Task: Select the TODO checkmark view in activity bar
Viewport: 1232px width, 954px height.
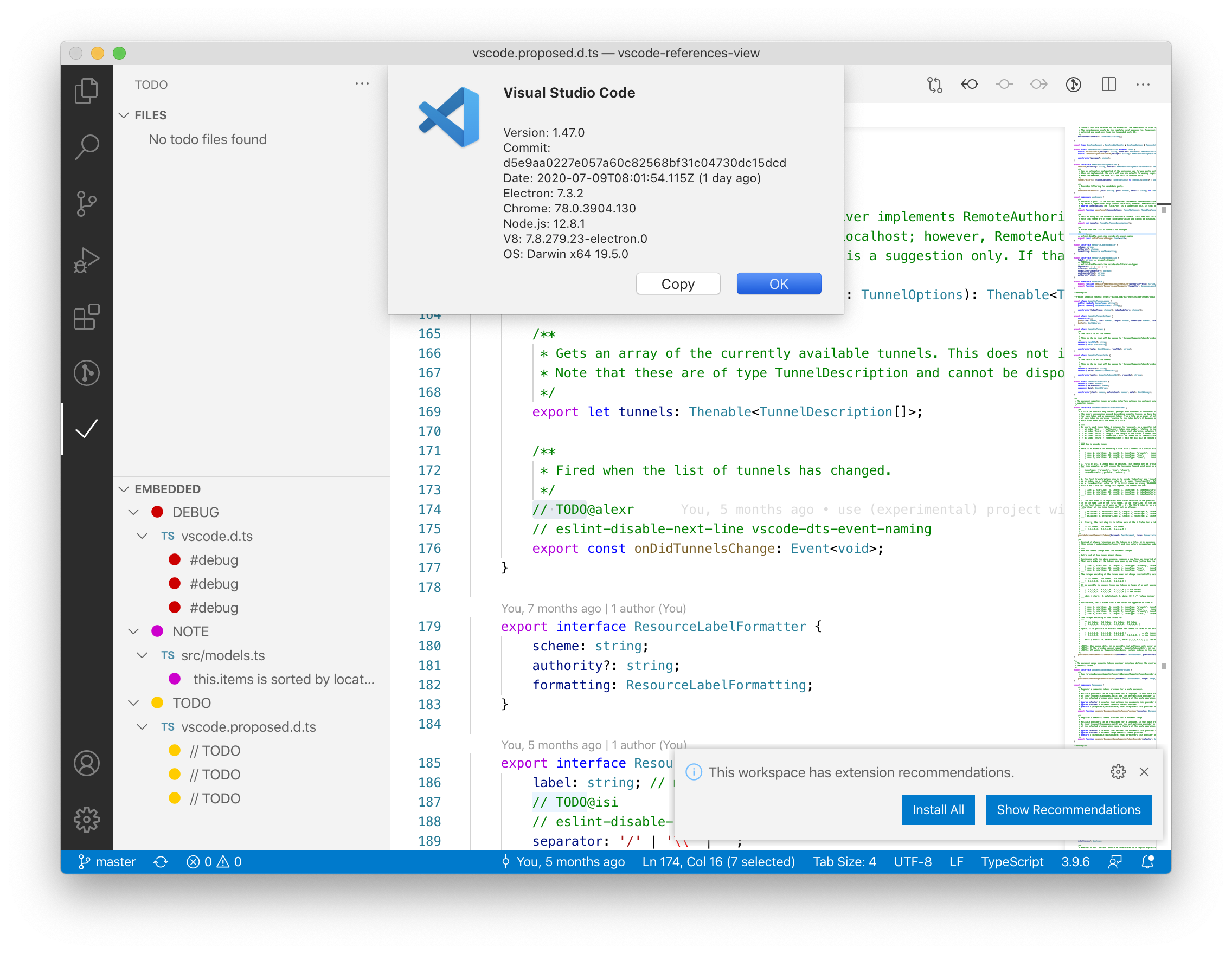Action: pyautogui.click(x=87, y=429)
